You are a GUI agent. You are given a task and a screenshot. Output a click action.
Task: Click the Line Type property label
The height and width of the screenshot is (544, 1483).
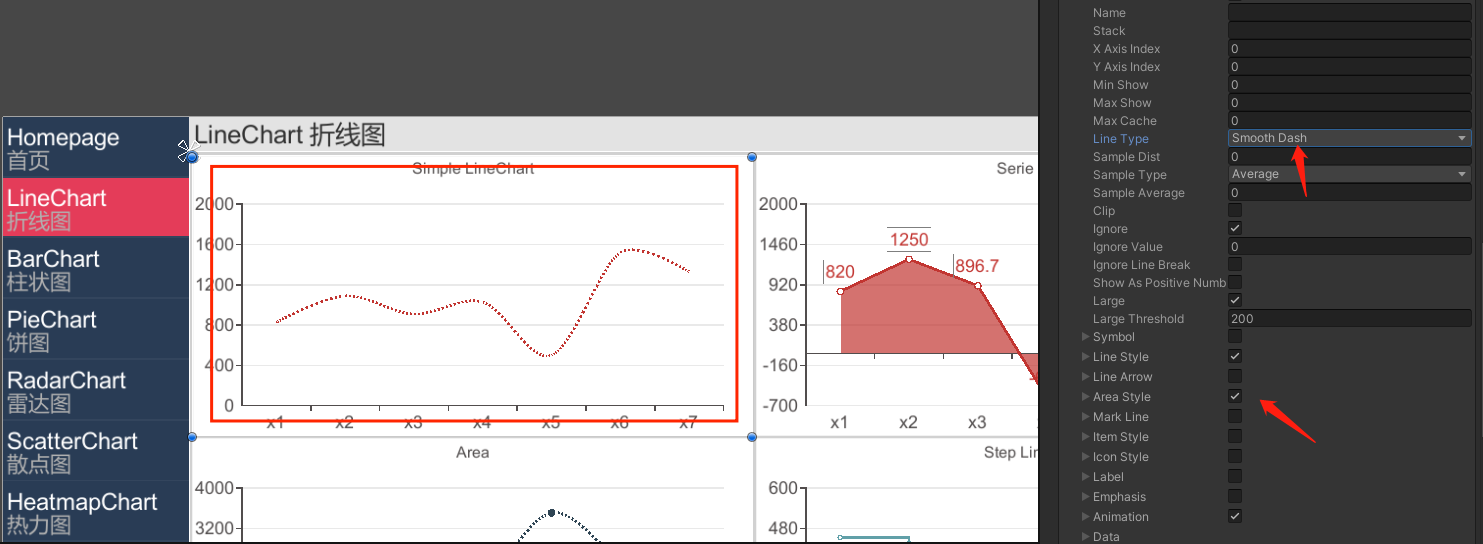tap(1120, 139)
